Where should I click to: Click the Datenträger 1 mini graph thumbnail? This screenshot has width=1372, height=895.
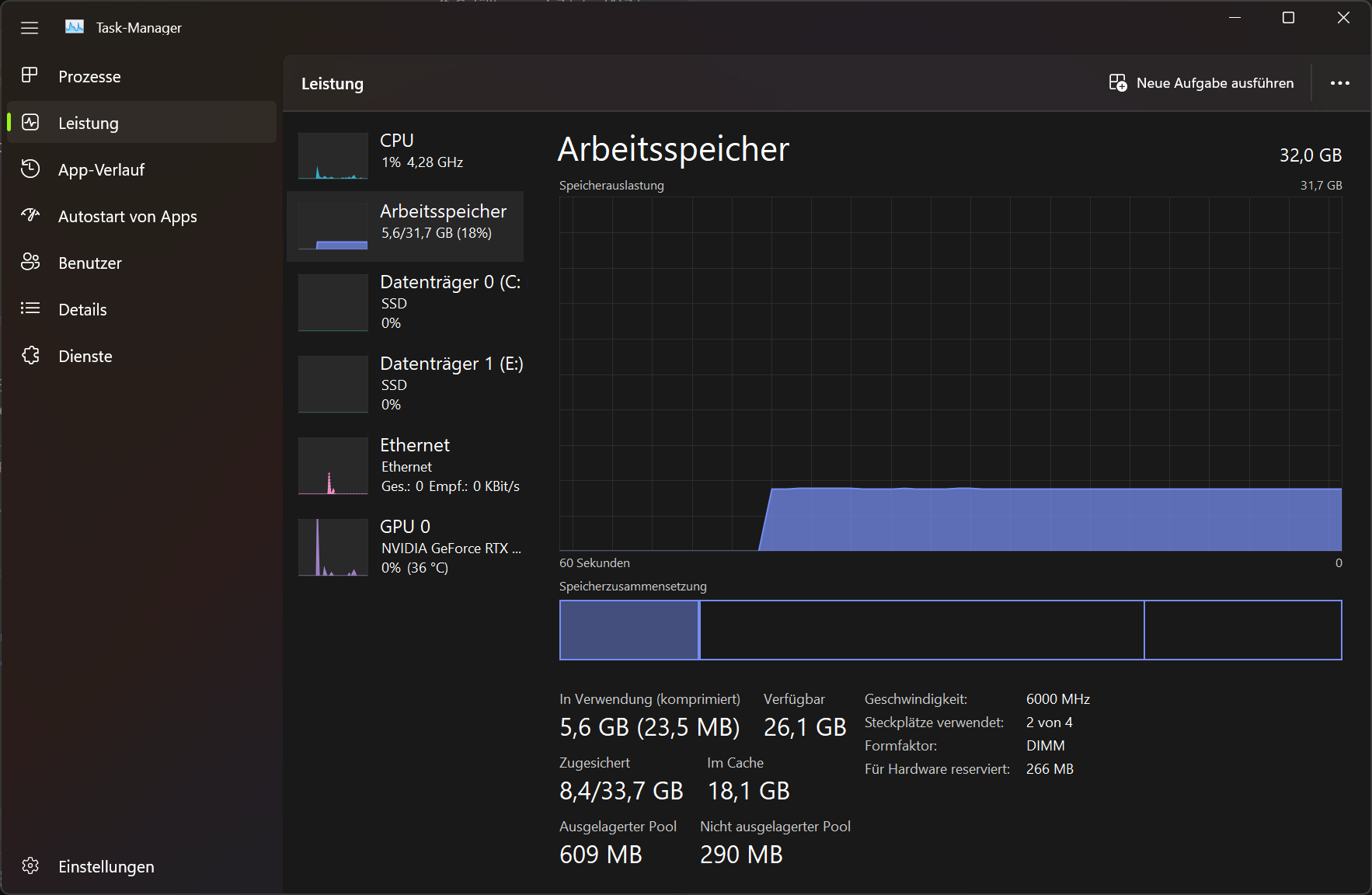[x=333, y=385]
